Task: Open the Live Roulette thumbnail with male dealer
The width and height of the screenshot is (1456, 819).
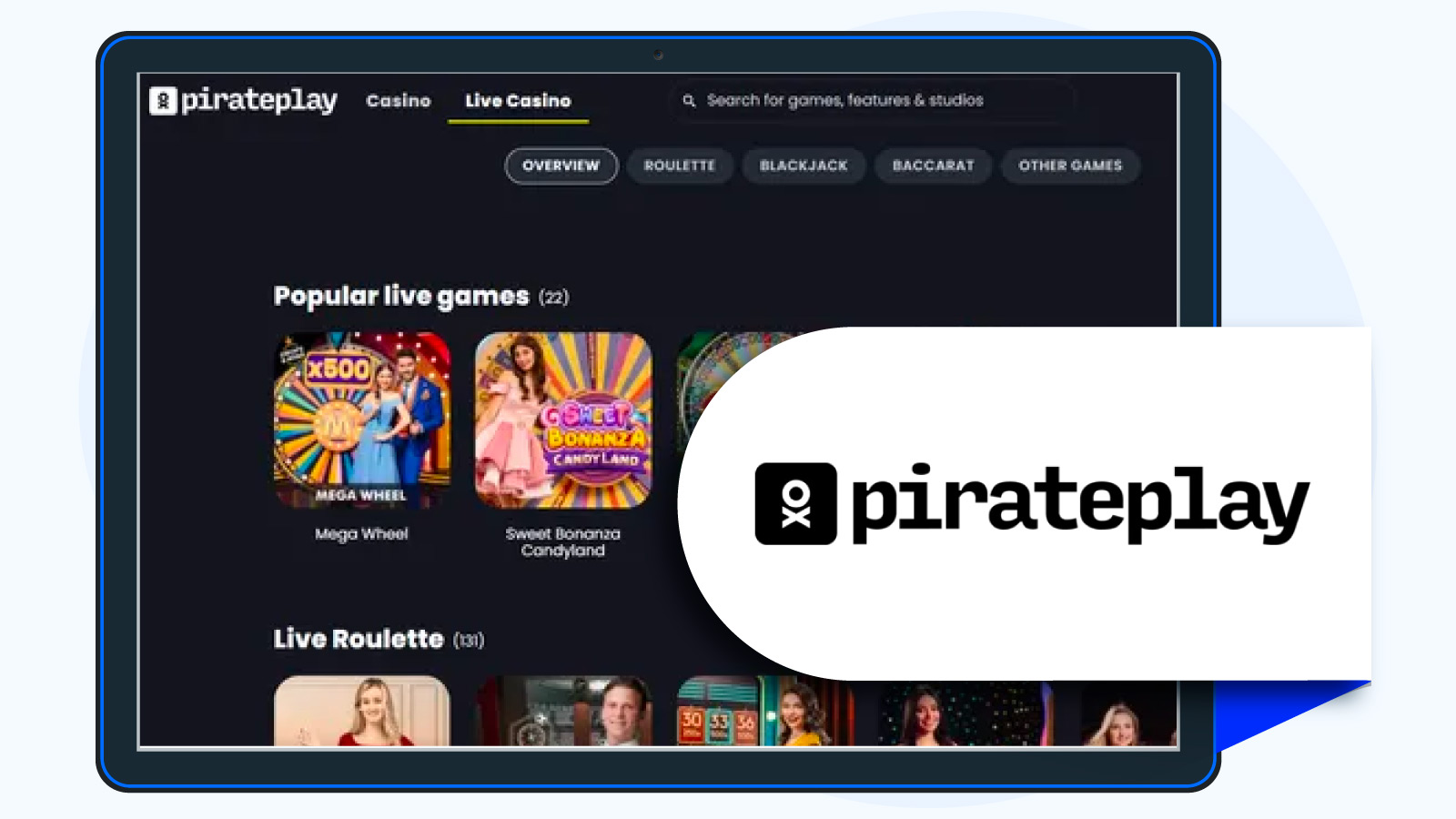Action: point(563,711)
